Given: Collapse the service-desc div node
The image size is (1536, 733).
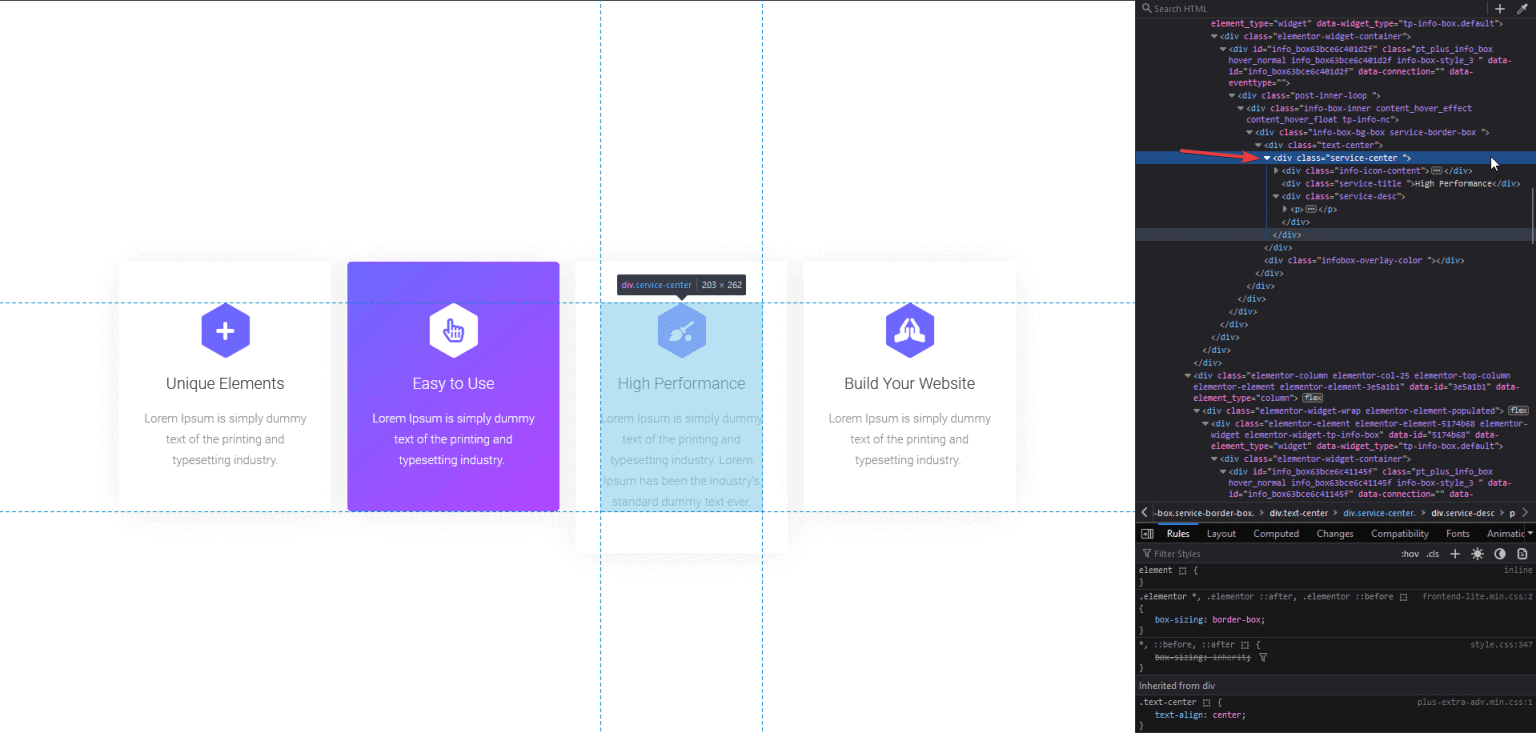Looking at the screenshot, I should click(x=1276, y=197).
